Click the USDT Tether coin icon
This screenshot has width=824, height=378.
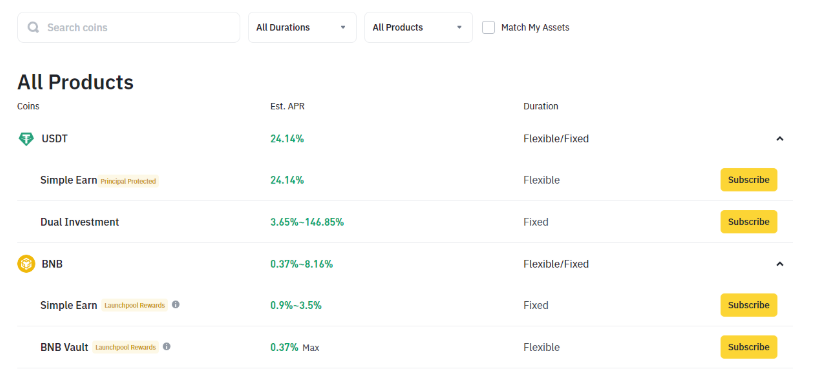(x=26, y=139)
